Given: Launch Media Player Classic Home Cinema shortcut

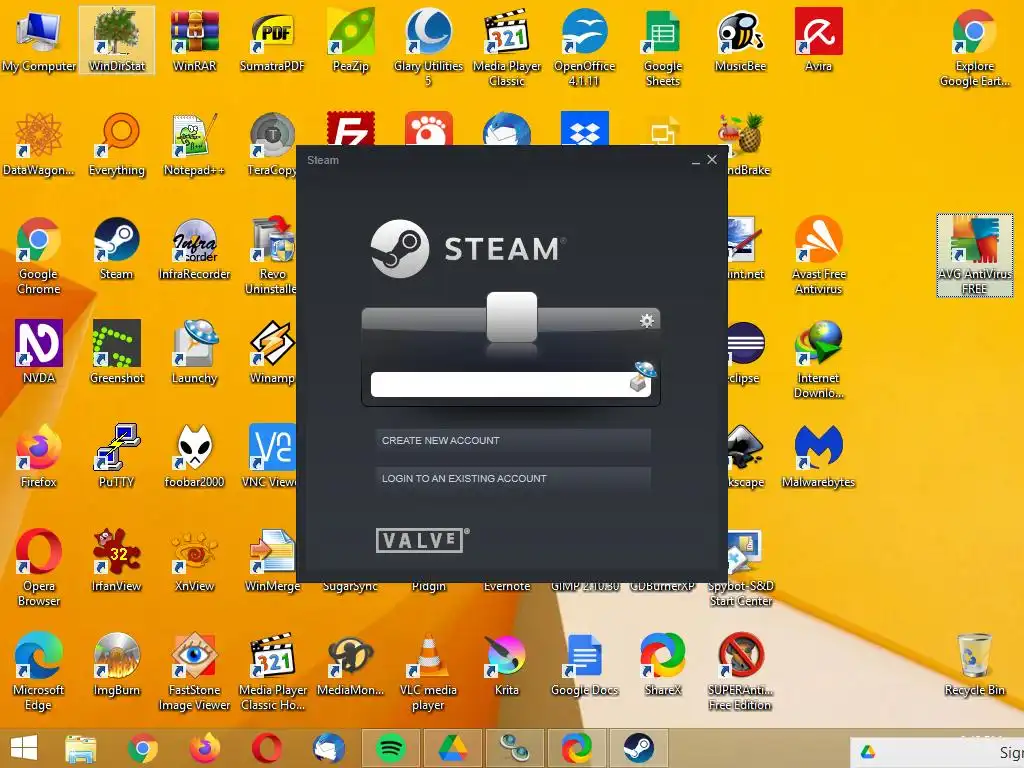Looking at the screenshot, I should click(x=272, y=671).
